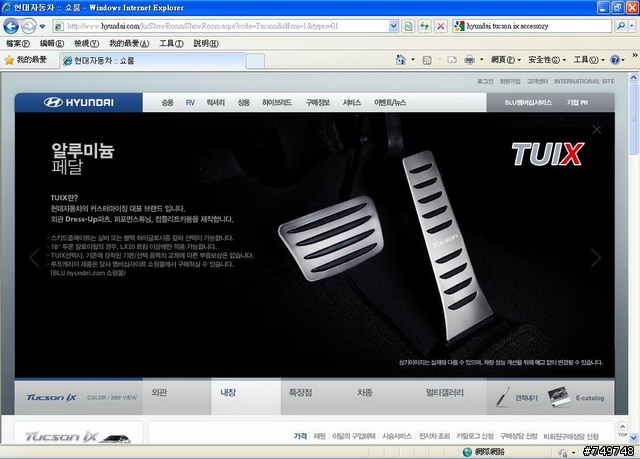Open a new blank tab

[x=256, y=61]
